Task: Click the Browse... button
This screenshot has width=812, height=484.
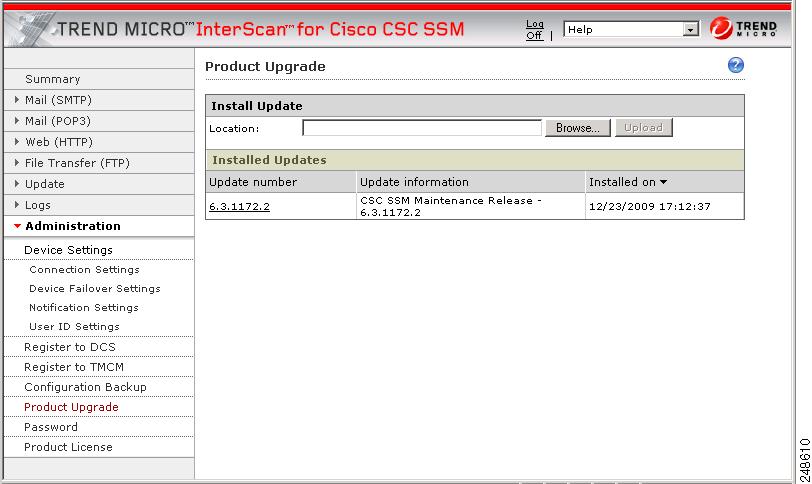Action: pyautogui.click(x=578, y=128)
